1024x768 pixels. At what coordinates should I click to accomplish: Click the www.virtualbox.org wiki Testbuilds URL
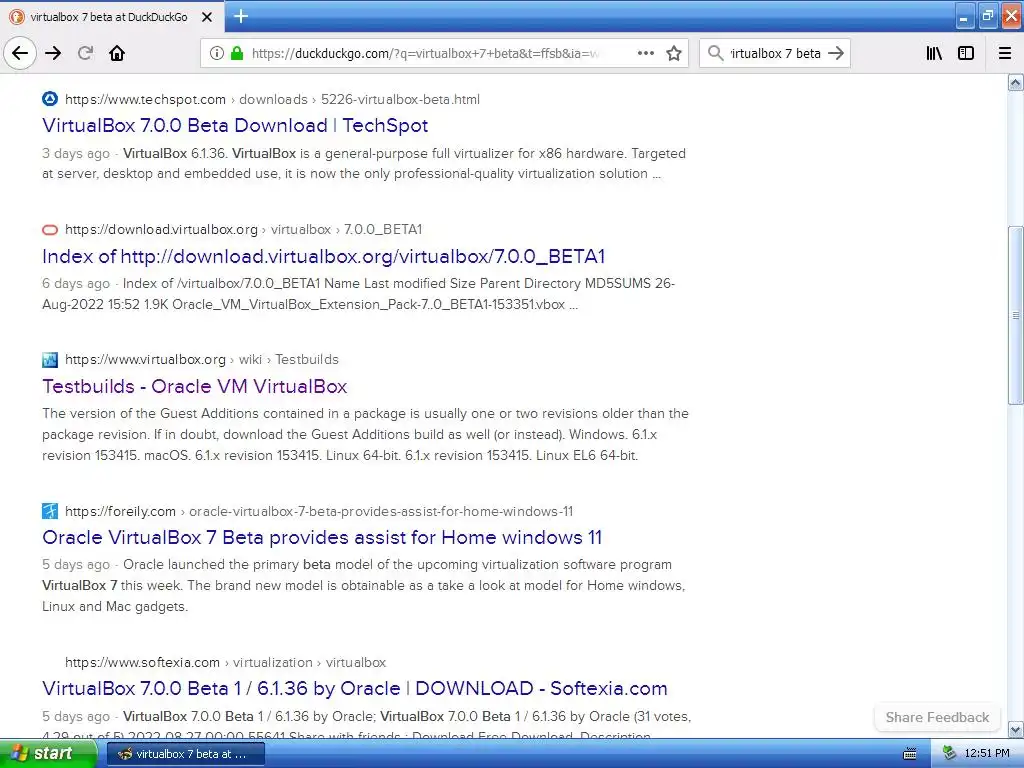click(202, 359)
